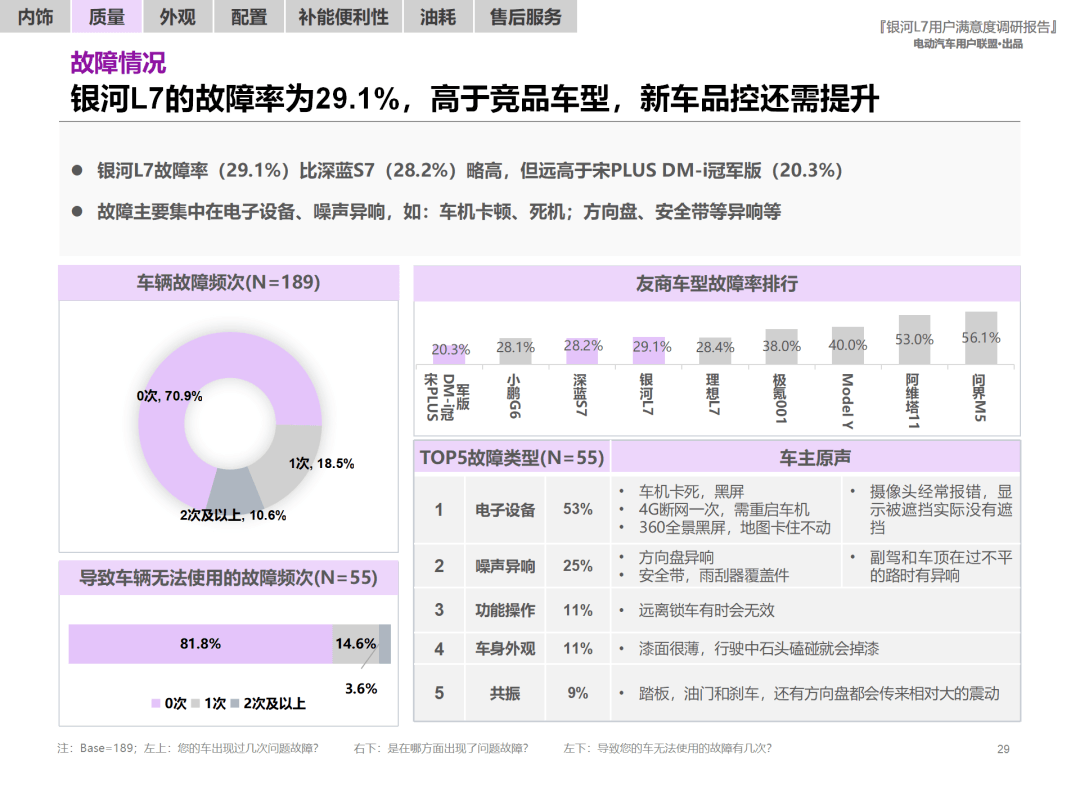Click the 25% value in the 噪声异响 row
The width and height of the screenshot is (1080, 810).
[x=577, y=566]
